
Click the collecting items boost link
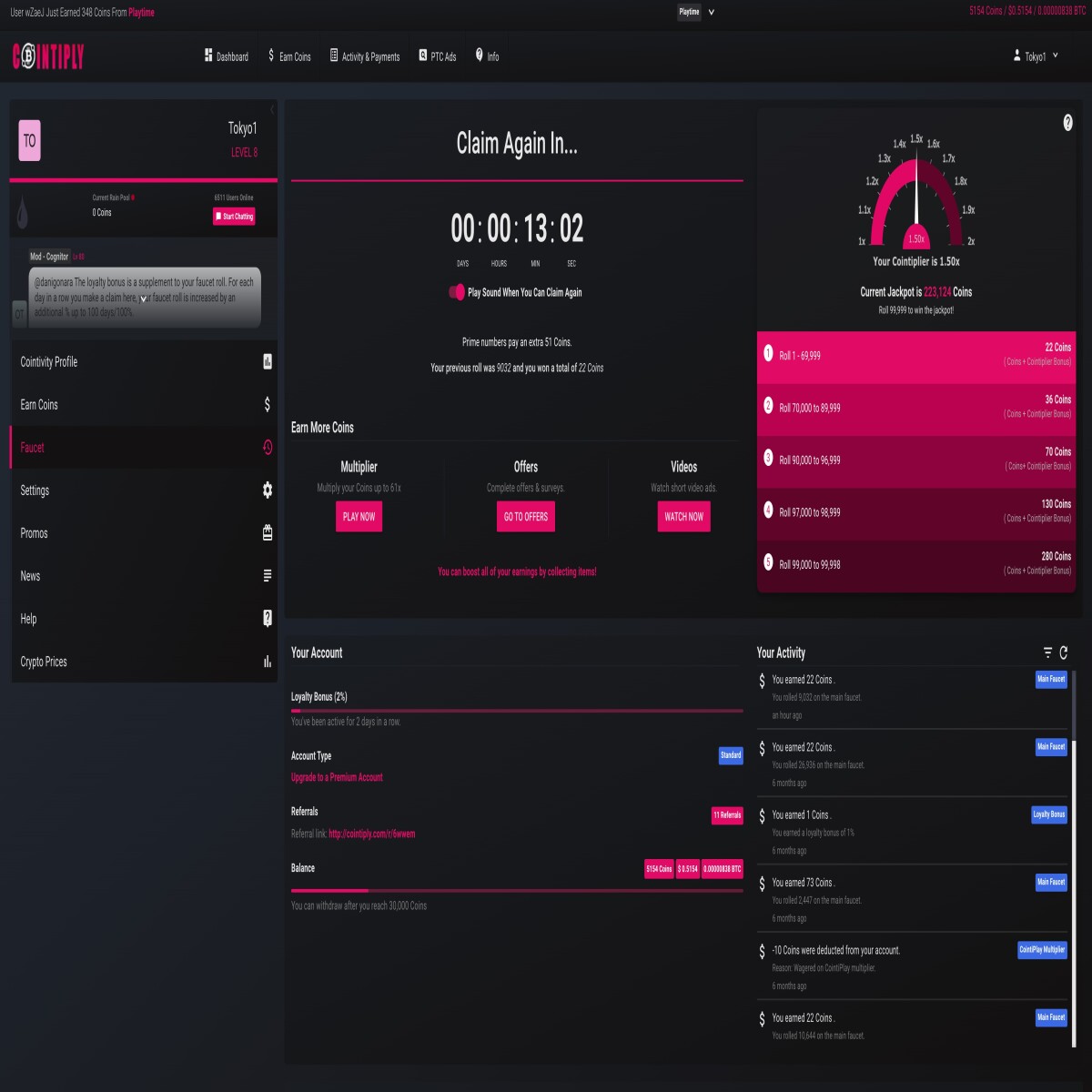[x=517, y=571]
